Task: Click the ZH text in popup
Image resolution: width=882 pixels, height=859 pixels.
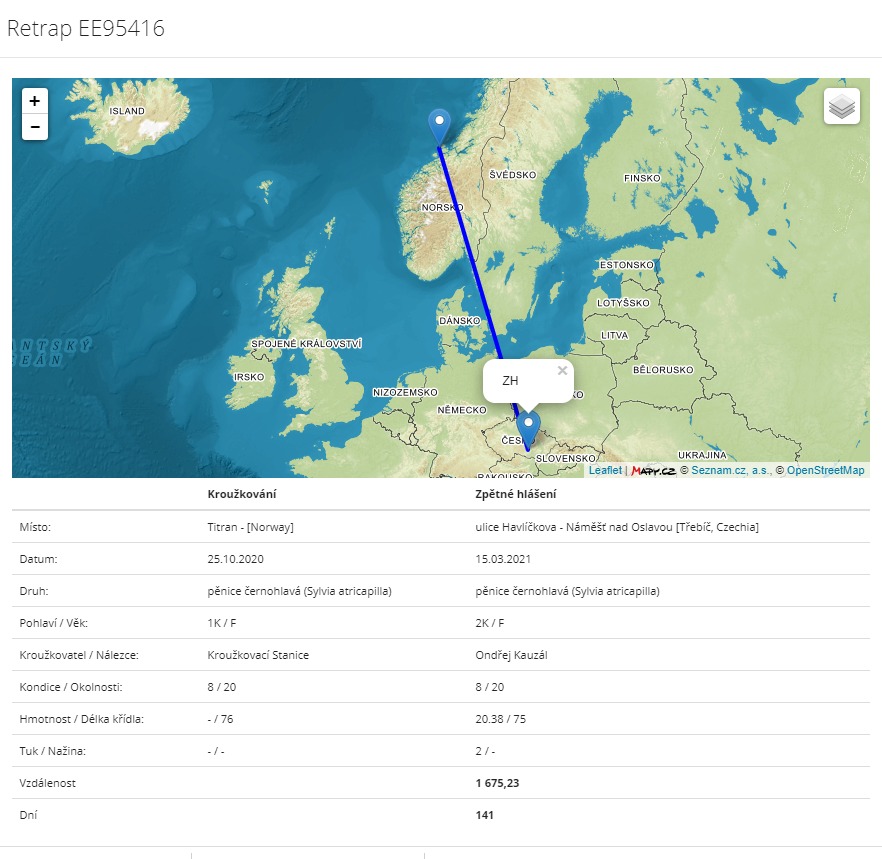Action: pos(510,381)
